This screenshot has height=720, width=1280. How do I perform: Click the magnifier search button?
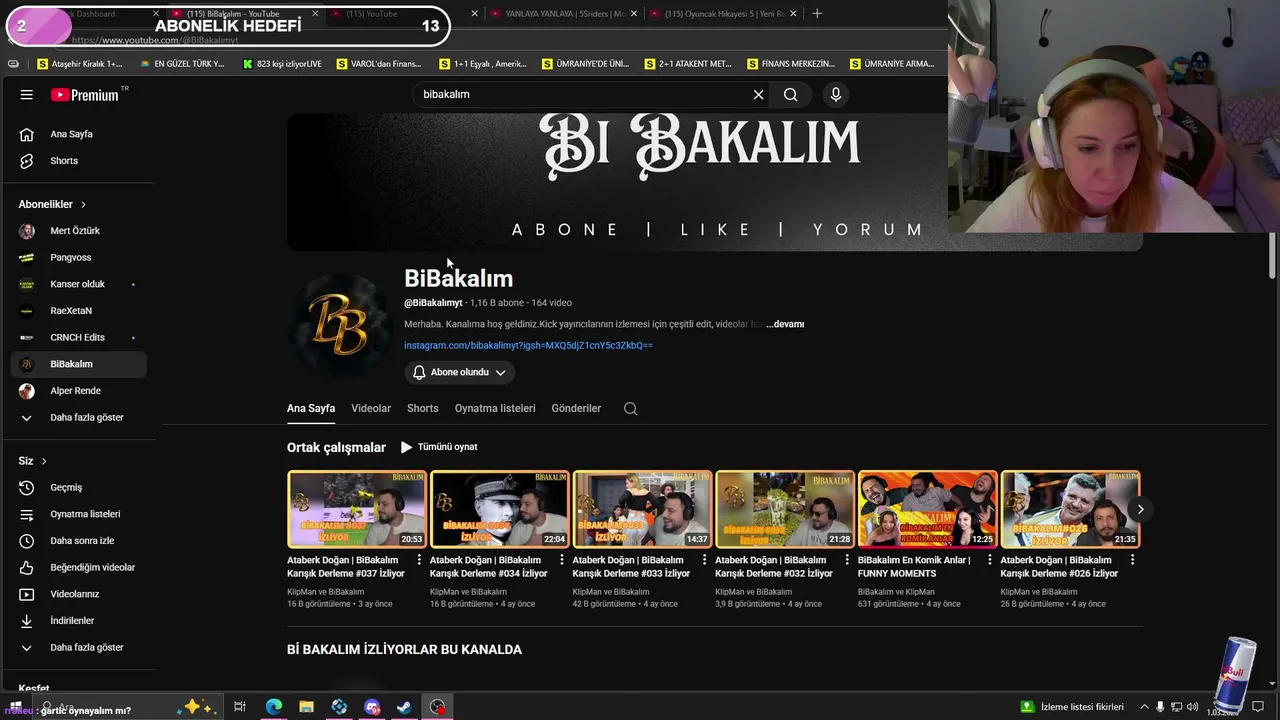click(x=791, y=95)
